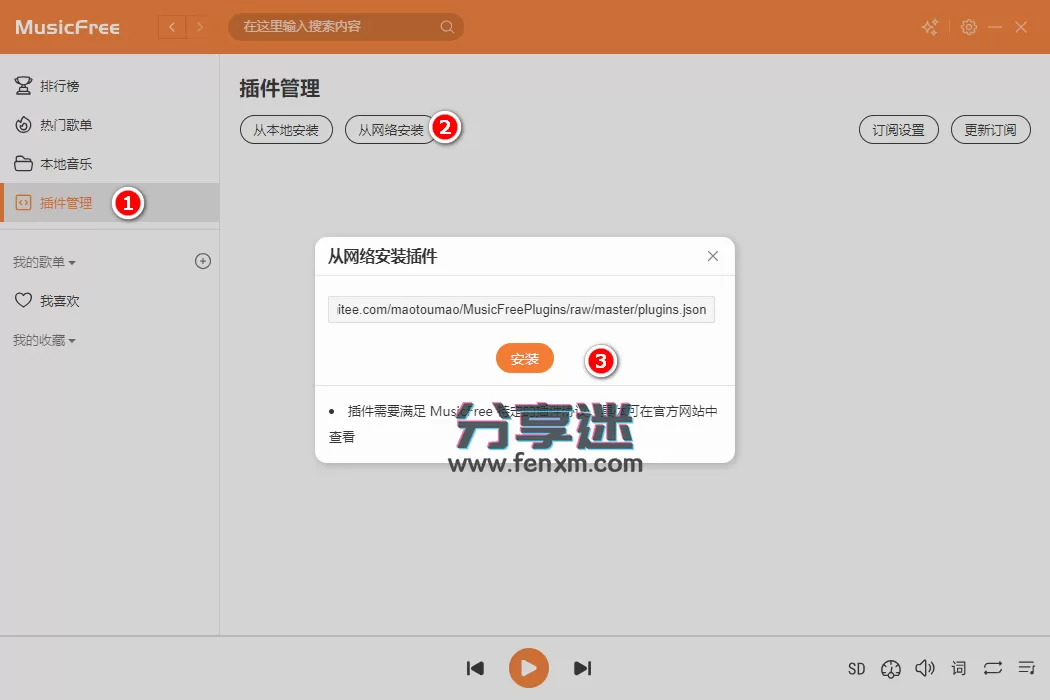Switch audio quality with the SD icon
Viewport: 1050px width, 700px height.
(856, 668)
